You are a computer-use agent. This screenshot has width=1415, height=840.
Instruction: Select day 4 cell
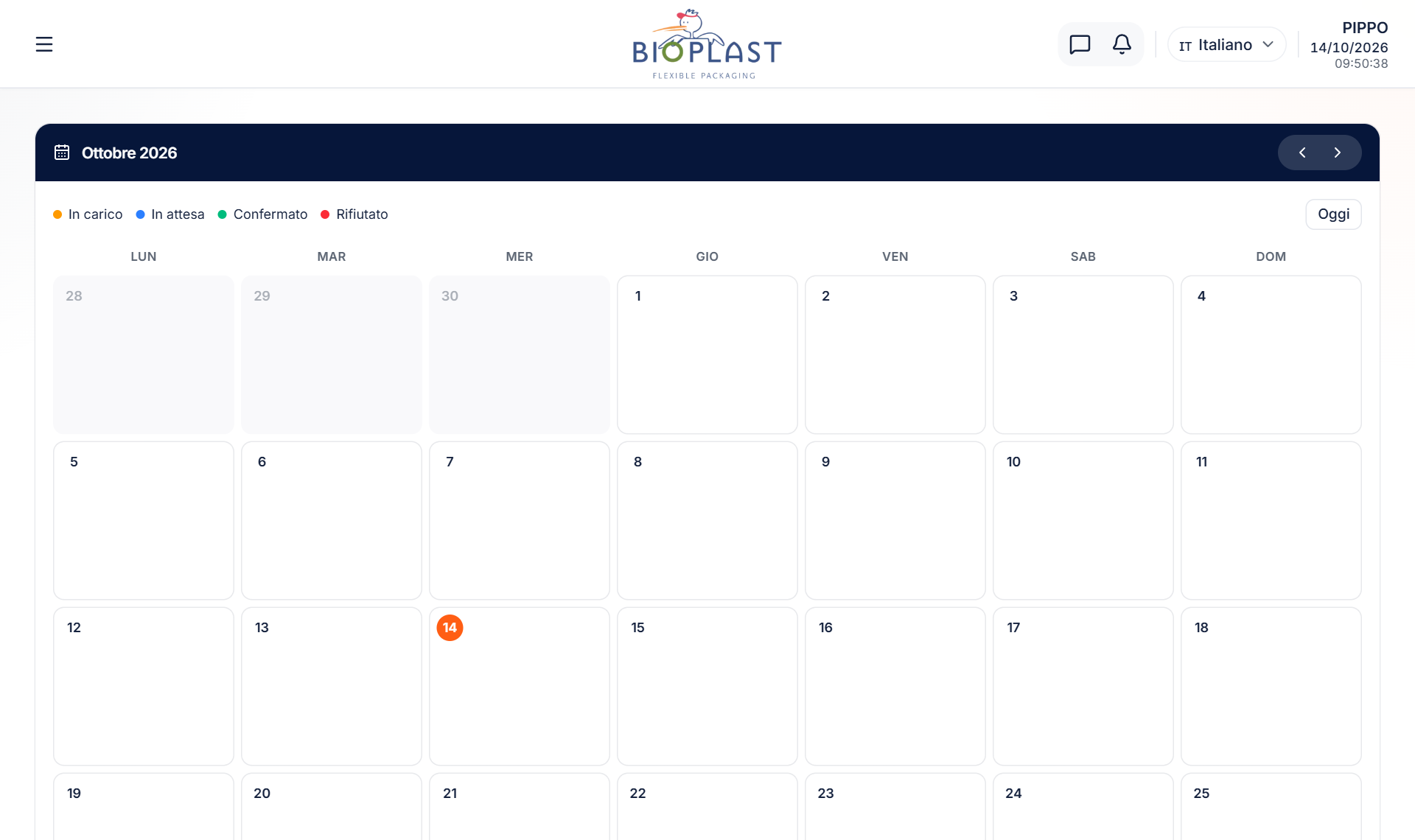(x=1271, y=354)
